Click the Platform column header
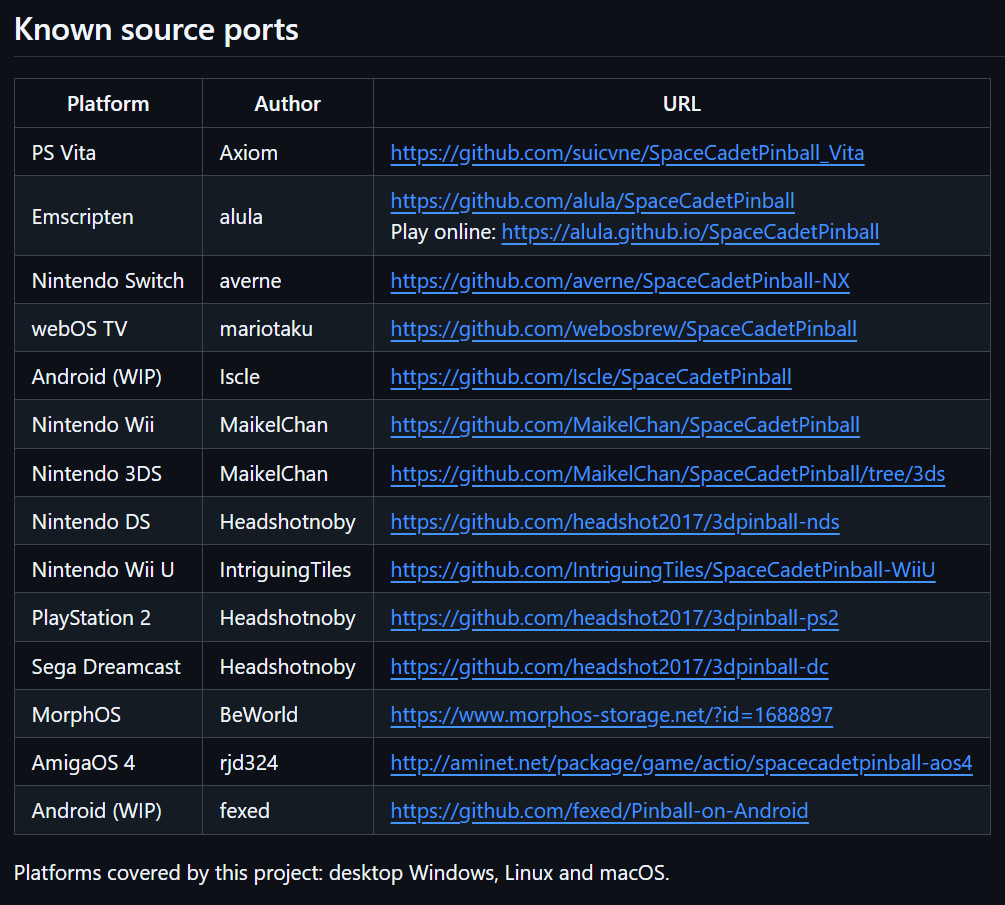The height and width of the screenshot is (905, 1005). [108, 103]
